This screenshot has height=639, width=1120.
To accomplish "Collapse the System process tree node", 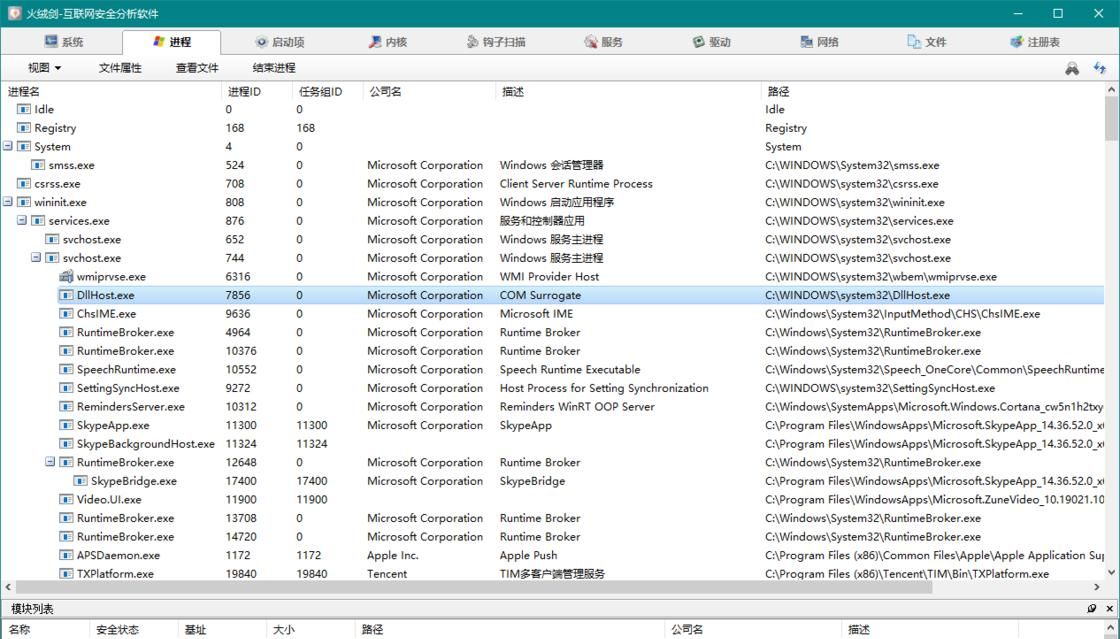I will (x=8, y=146).
